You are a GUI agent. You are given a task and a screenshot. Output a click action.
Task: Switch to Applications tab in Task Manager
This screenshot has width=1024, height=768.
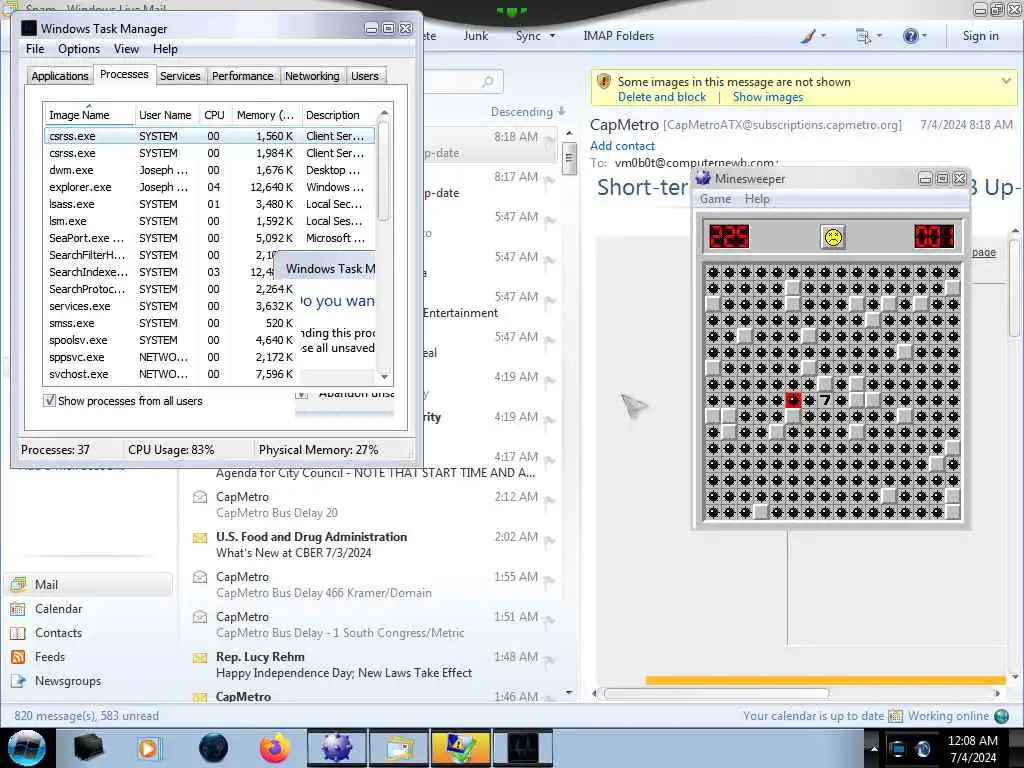coord(59,76)
